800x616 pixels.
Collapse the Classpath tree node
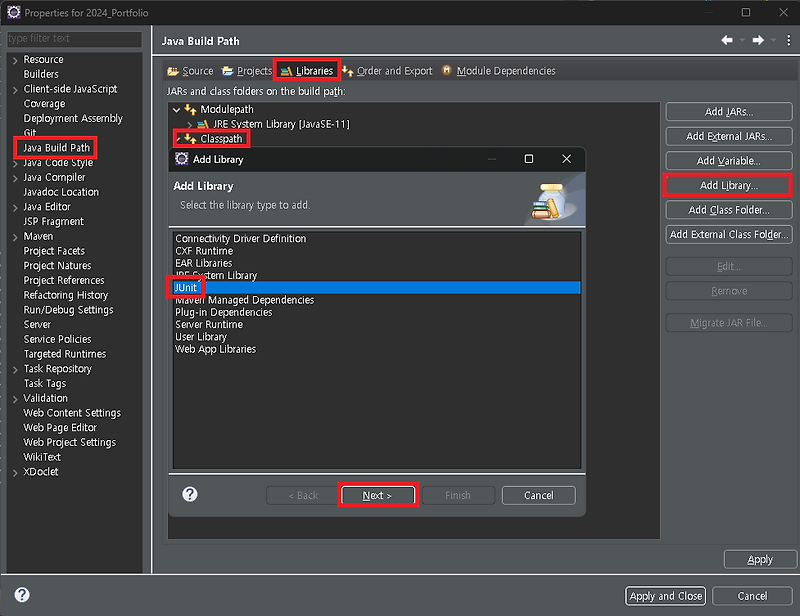(178, 139)
